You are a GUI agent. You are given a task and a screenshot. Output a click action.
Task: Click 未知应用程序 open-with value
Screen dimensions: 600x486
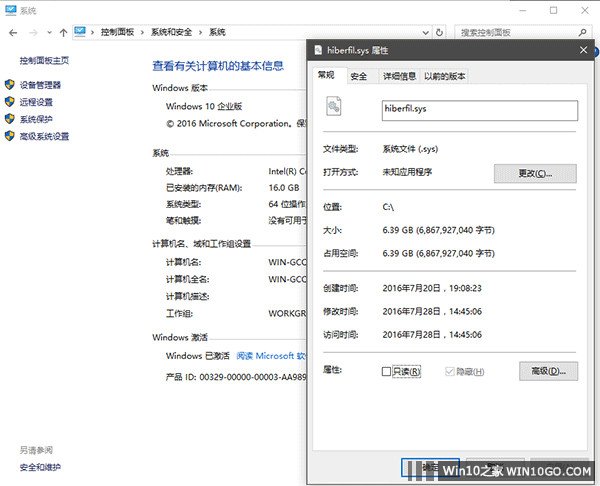point(407,172)
